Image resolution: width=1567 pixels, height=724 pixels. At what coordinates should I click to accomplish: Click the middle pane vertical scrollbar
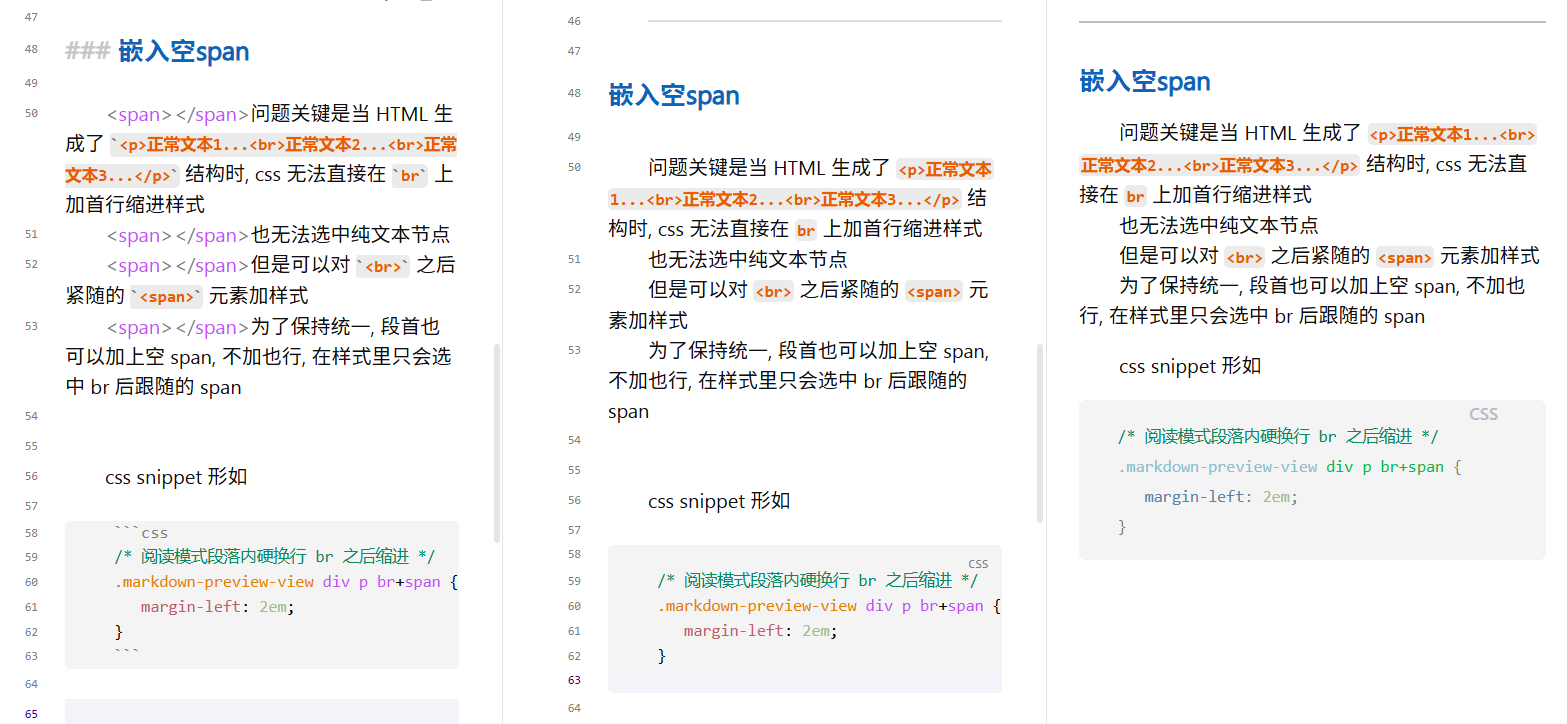[1040, 432]
